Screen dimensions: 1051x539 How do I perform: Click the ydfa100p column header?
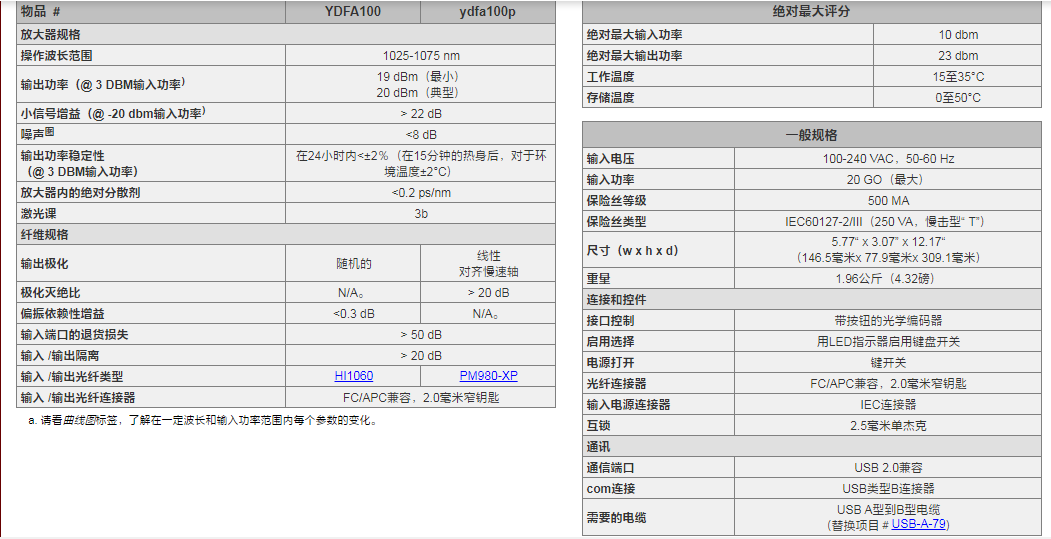point(488,12)
